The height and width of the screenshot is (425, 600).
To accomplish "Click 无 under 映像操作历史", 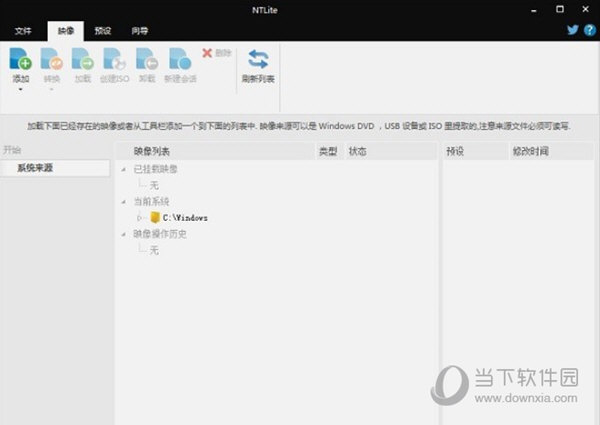I will click(x=154, y=251).
